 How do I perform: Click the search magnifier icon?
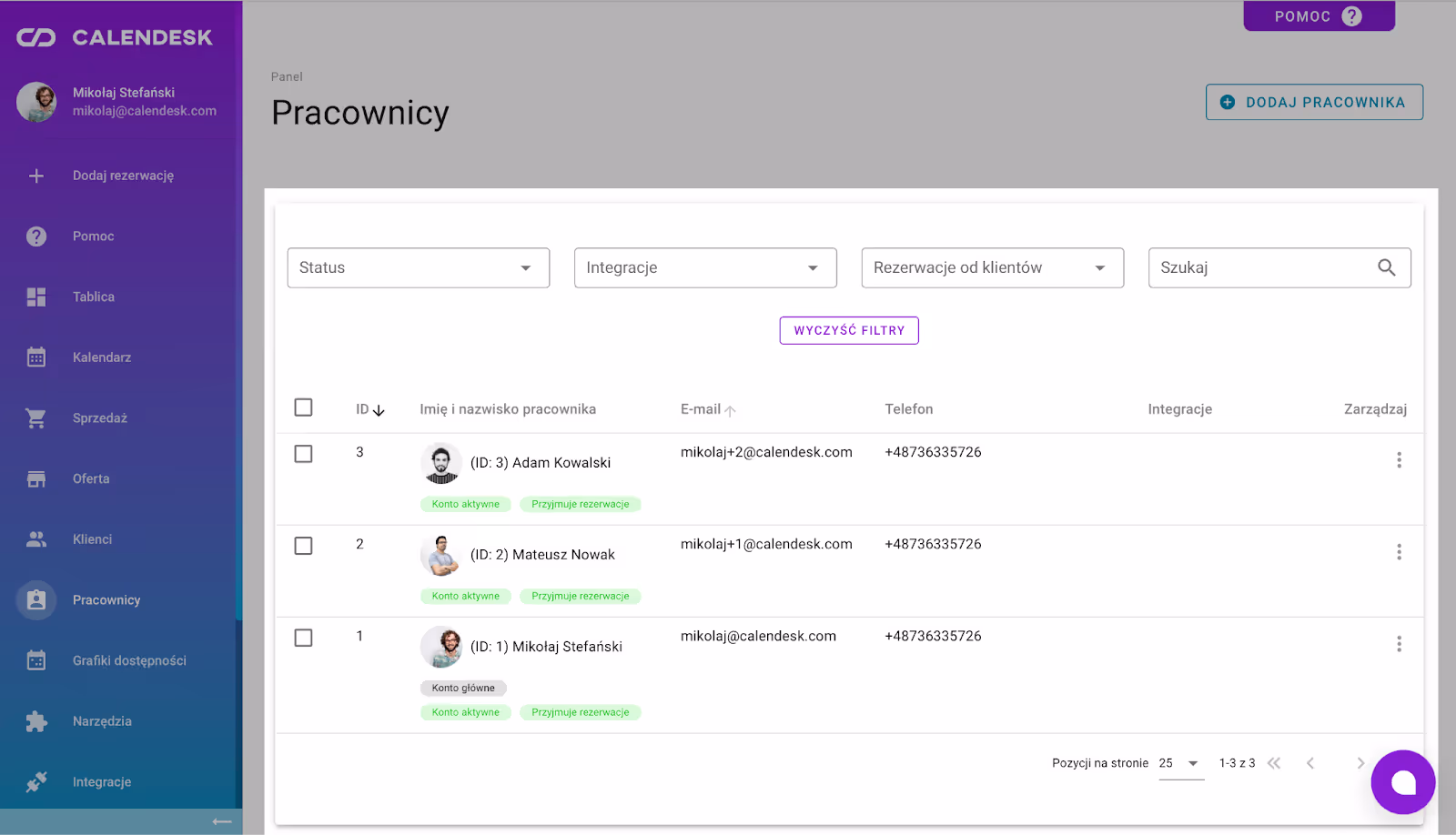[x=1386, y=267]
